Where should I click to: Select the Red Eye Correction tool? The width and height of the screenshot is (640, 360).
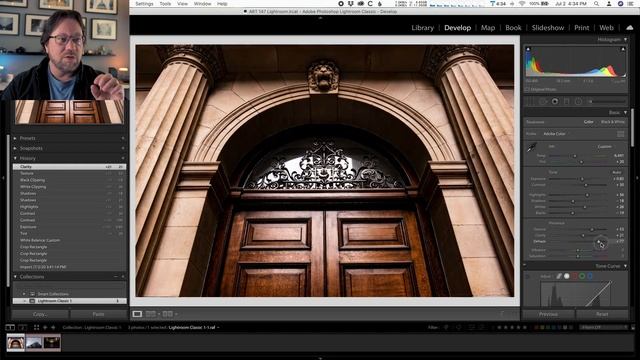(555, 101)
